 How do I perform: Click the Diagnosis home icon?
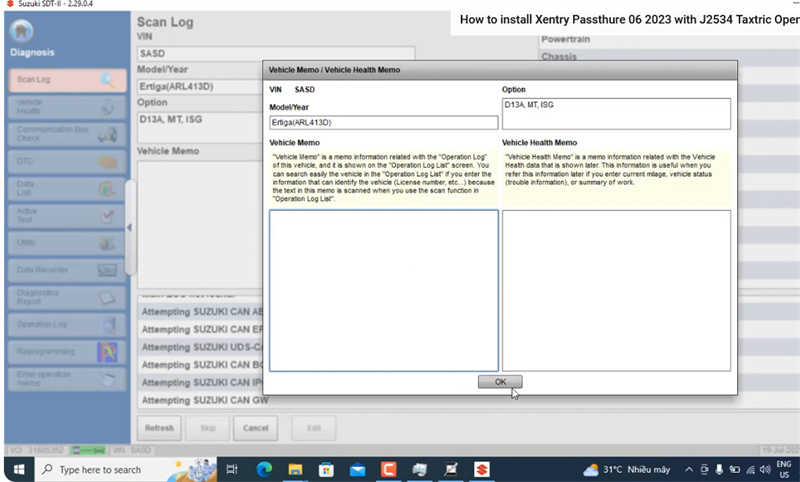point(21,32)
